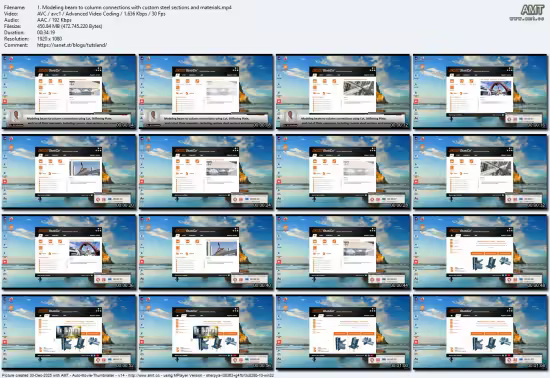Click the 'Picture created' footer text
550x378 pixels.
pos(138,375)
